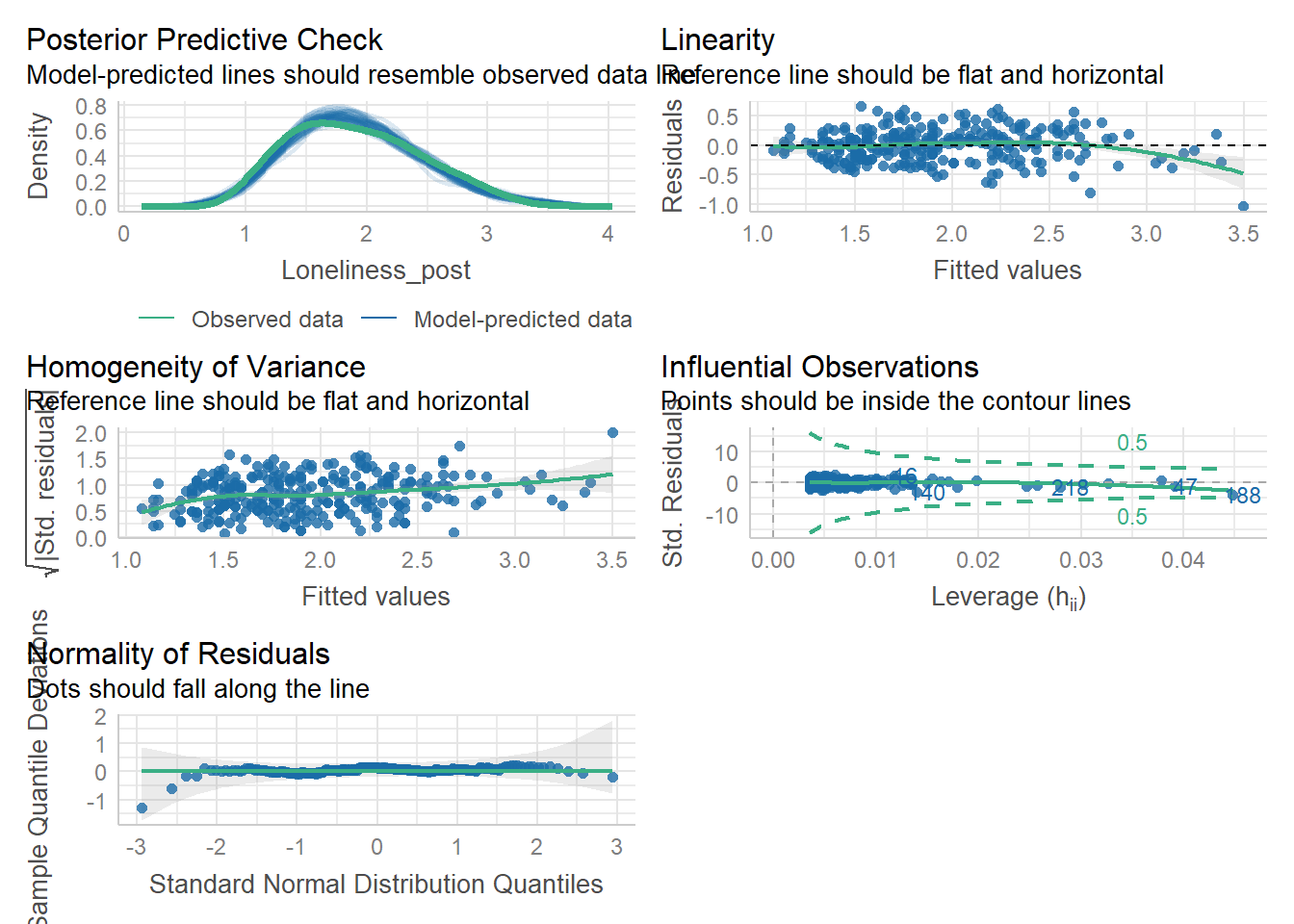Click the Loneliness_post axis label
This screenshot has width=1294, height=924.
[x=375, y=270]
